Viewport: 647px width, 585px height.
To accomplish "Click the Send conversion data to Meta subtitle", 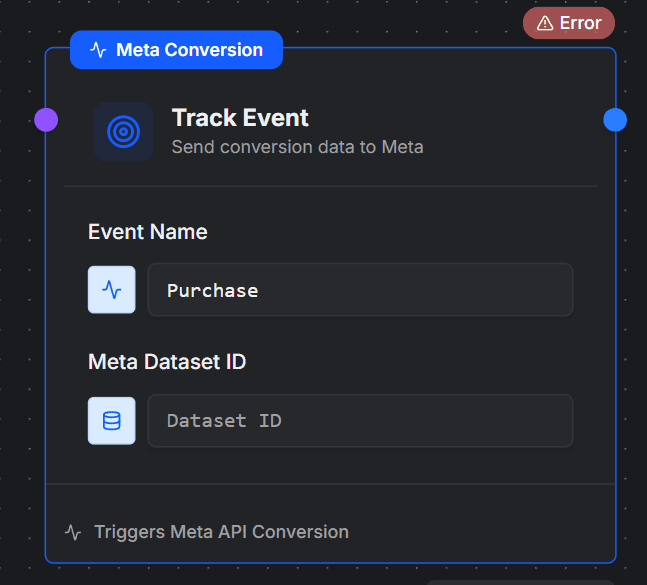I will pos(298,147).
